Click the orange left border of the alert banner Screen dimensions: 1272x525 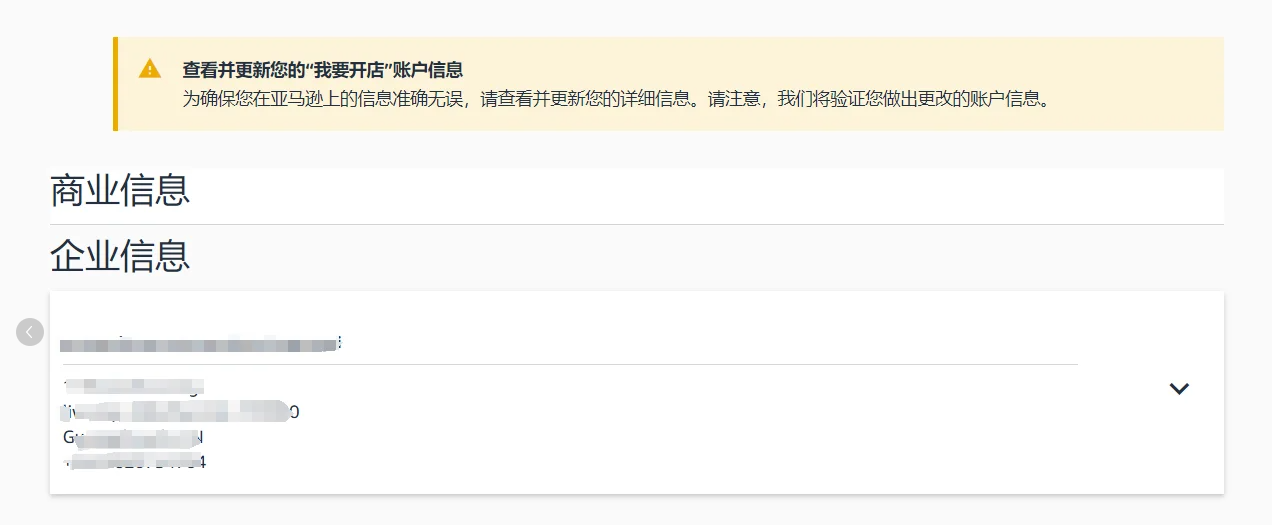point(116,84)
